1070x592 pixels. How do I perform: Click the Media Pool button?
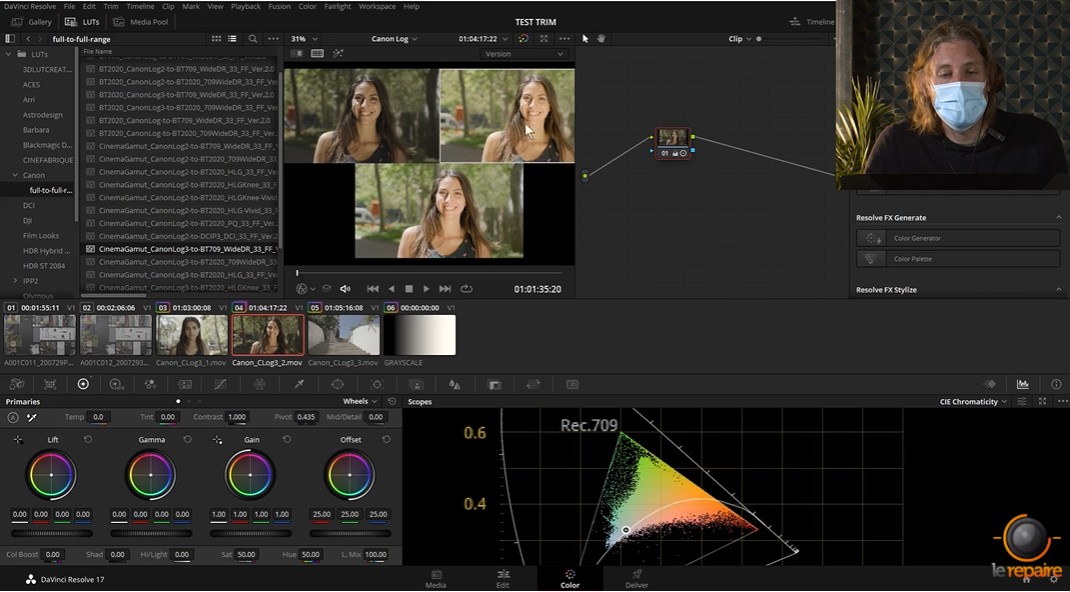tap(141, 21)
